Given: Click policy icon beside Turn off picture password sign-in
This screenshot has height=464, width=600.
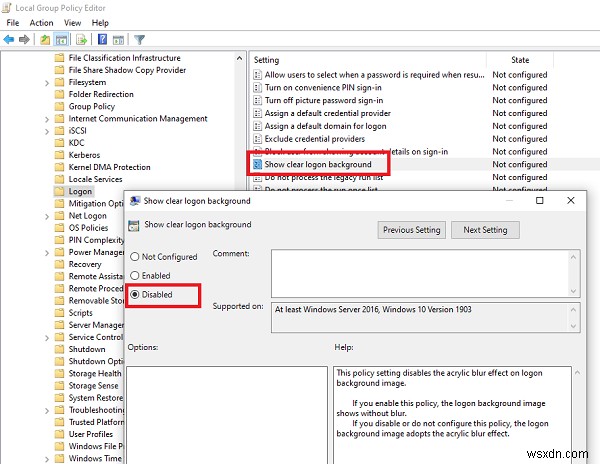Looking at the screenshot, I should 258,100.
